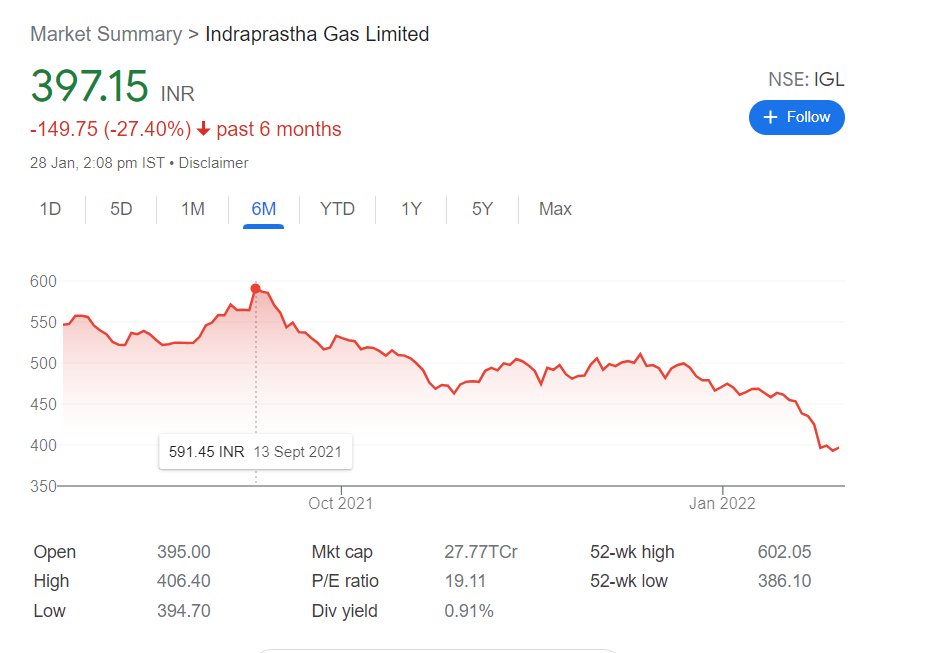Click the Mkt cap value 27.77TCr
The height and width of the screenshot is (653, 925).
tap(480, 552)
